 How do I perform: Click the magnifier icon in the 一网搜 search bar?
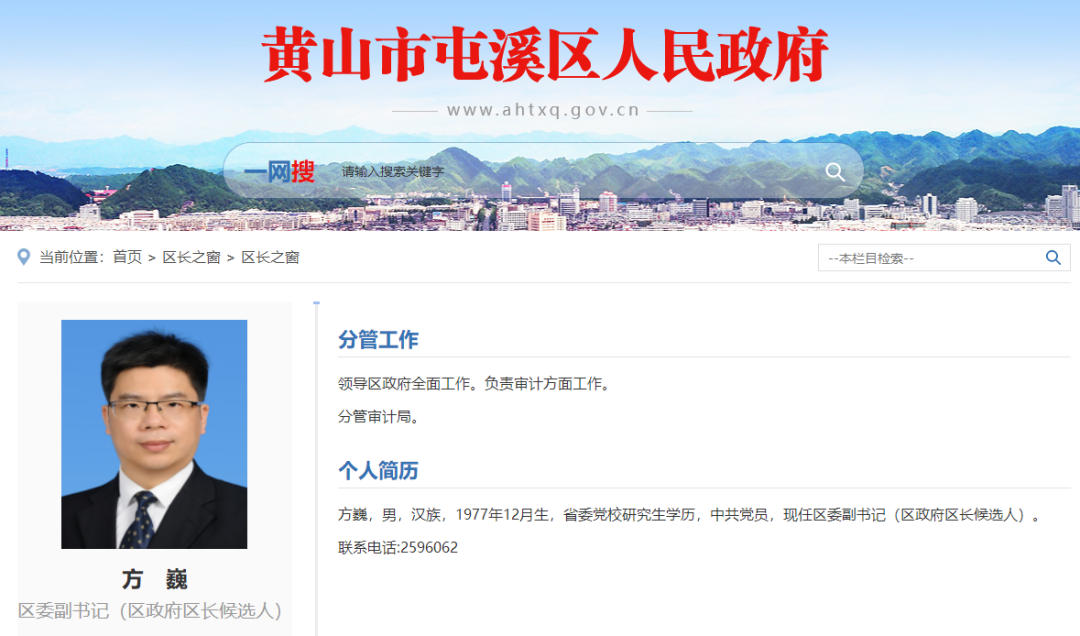coord(835,172)
